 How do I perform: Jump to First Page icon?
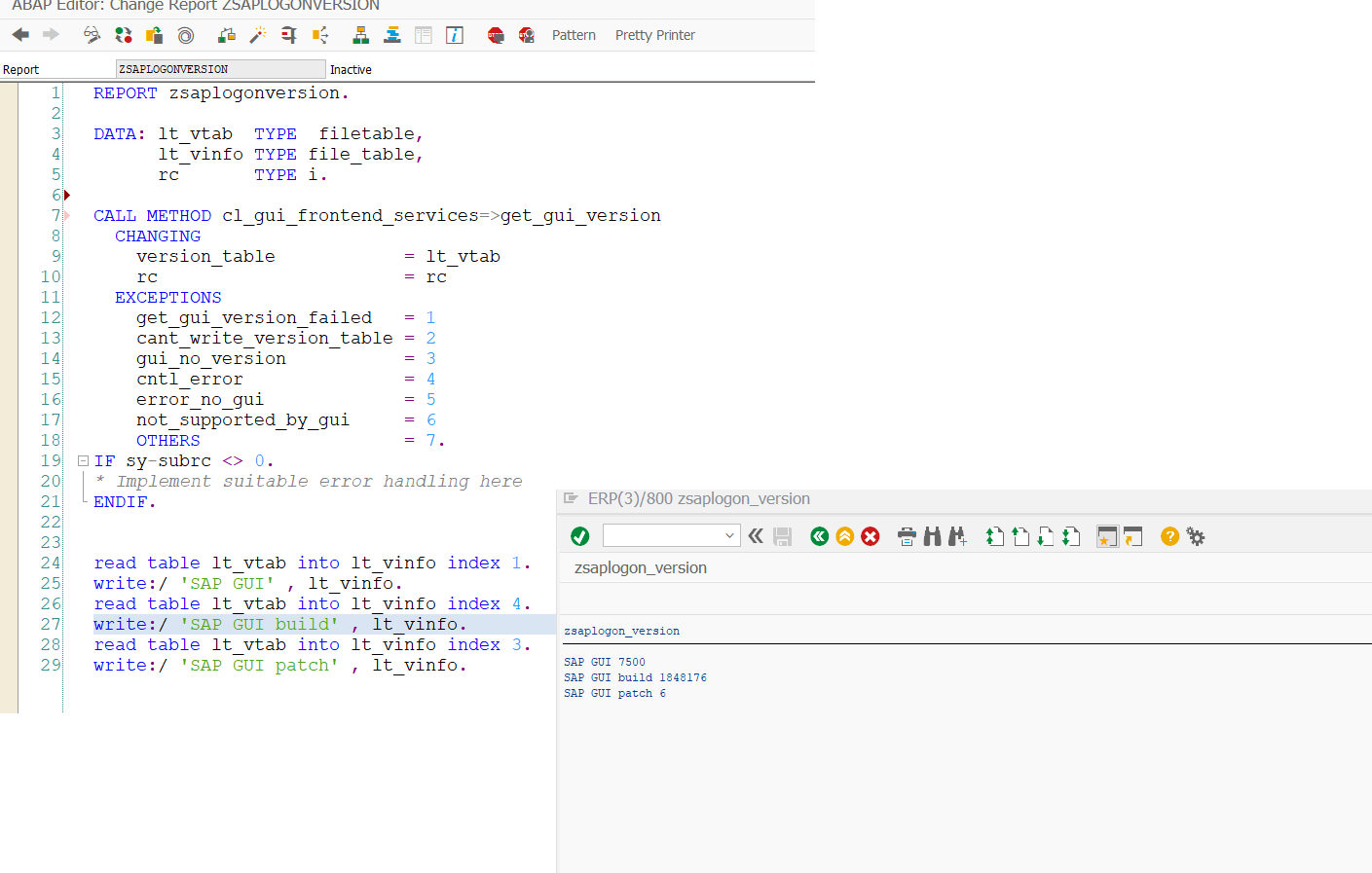tap(994, 536)
